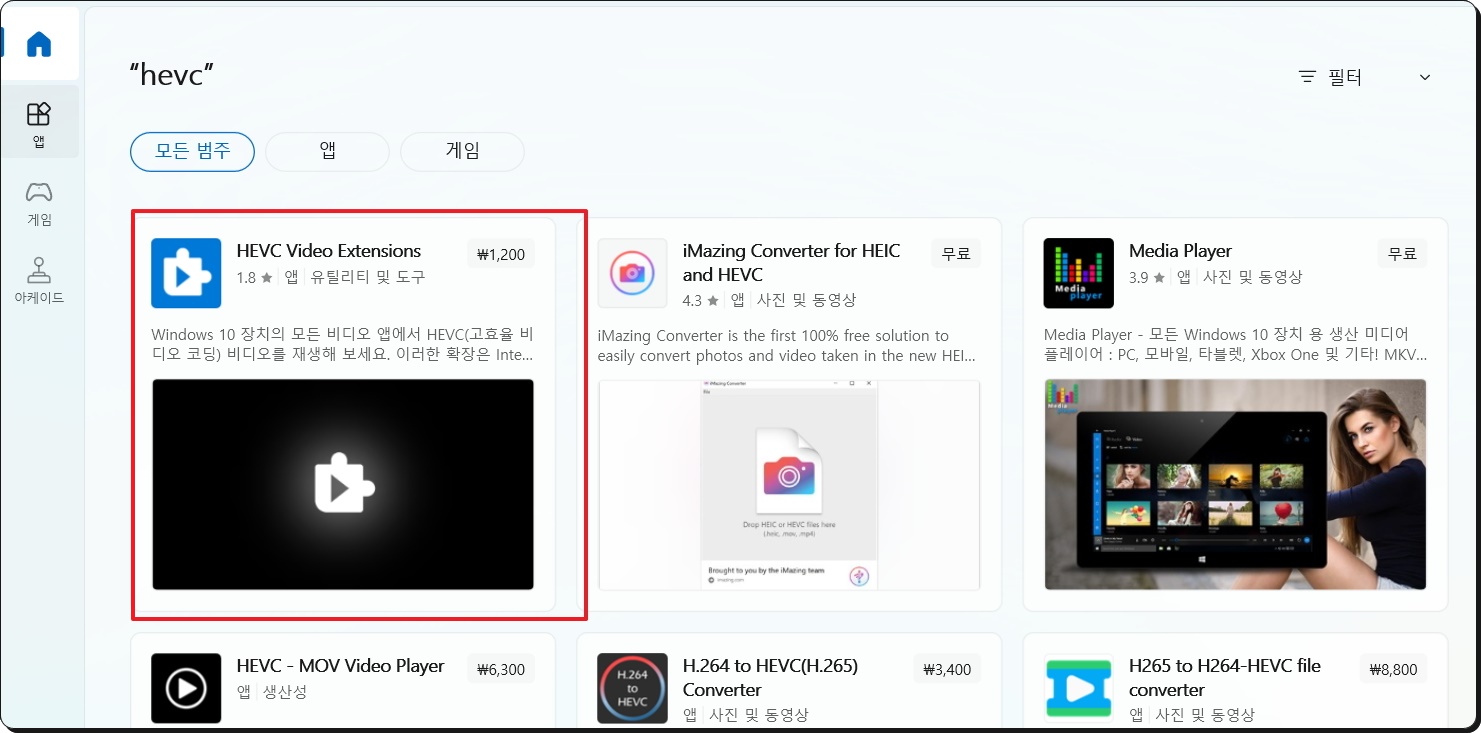Open H265 to H264-HEVC file converter title
The width and height of the screenshot is (1481, 733).
coord(1225,678)
